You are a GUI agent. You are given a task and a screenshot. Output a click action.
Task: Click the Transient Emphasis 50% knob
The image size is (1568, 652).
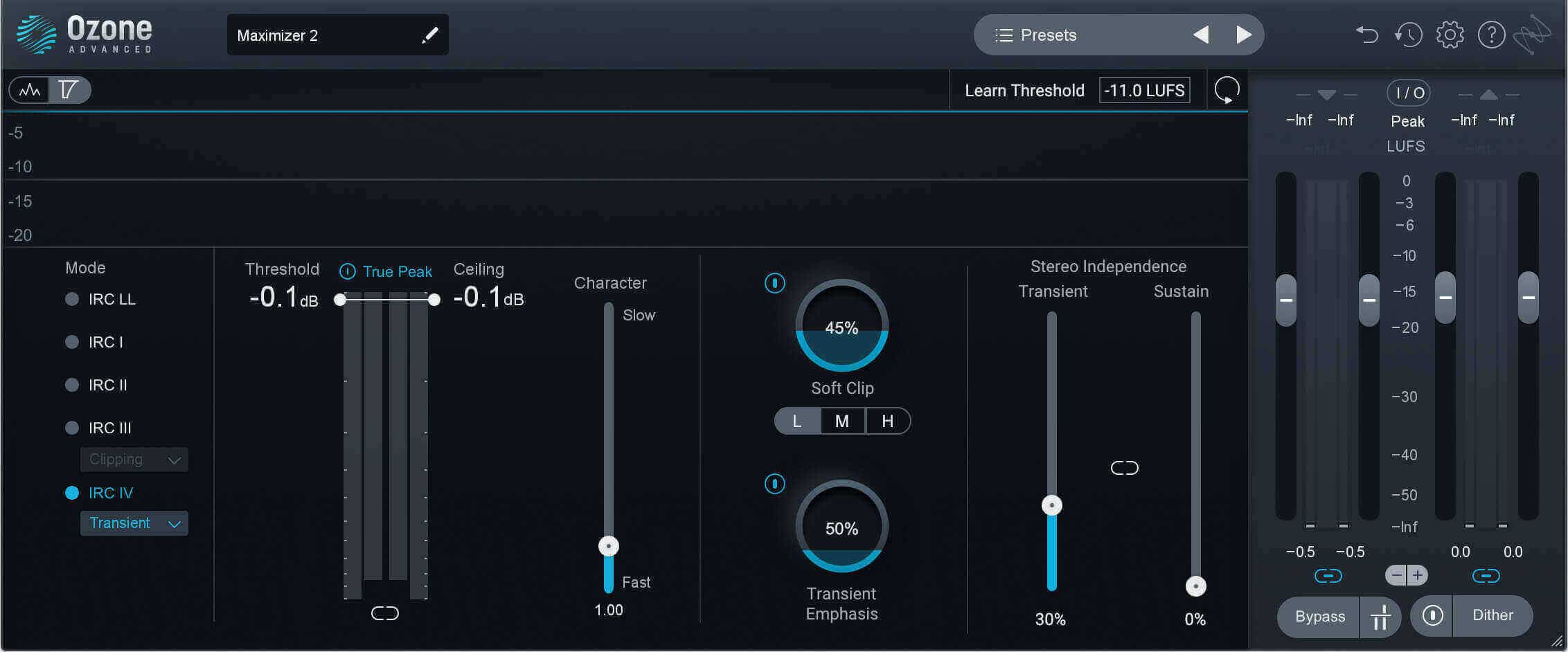click(841, 526)
